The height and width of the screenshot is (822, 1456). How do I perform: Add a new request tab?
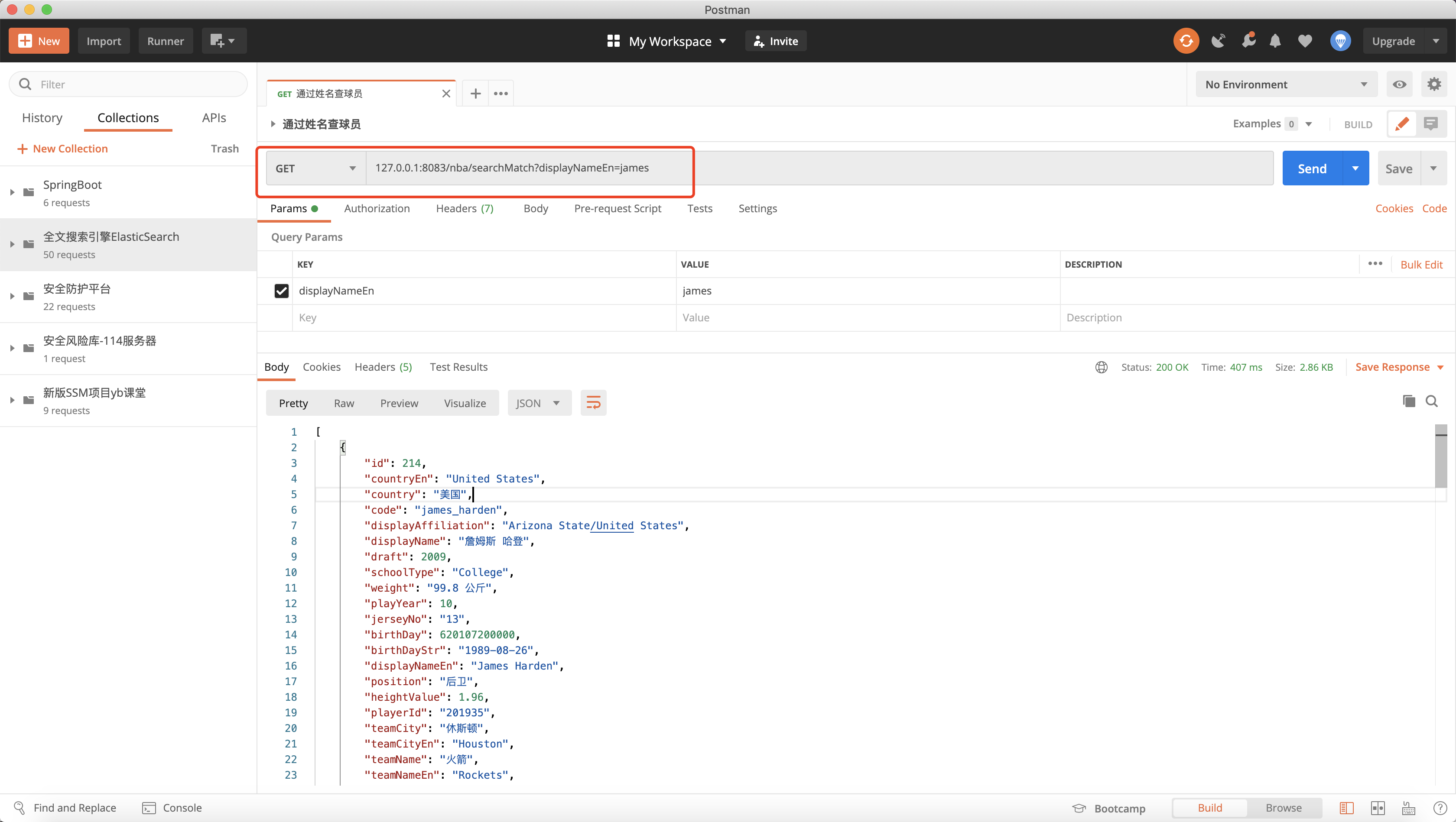coord(475,93)
